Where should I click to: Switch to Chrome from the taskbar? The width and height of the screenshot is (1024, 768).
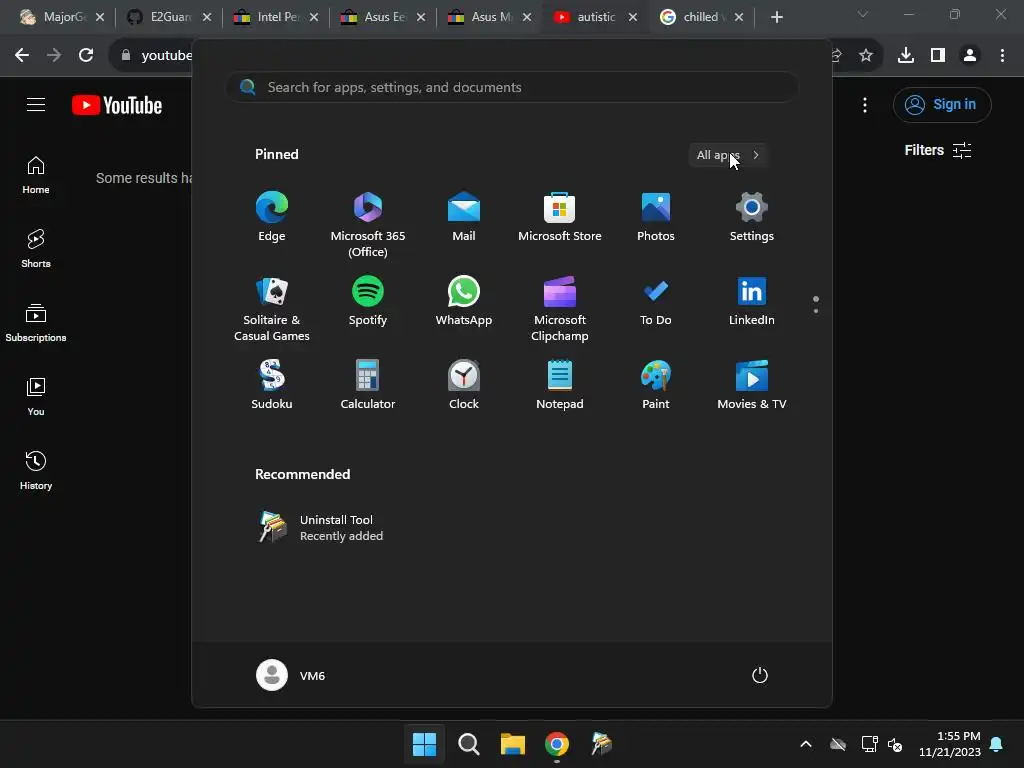coord(557,744)
